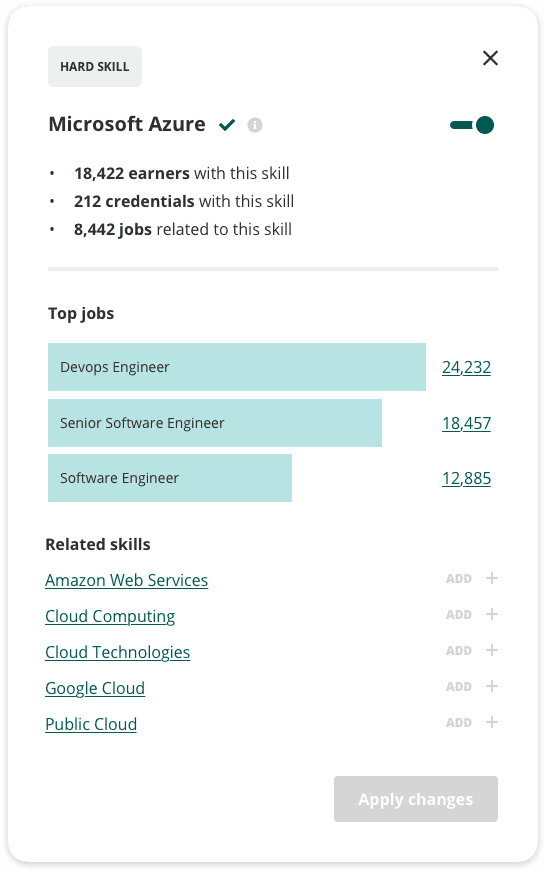Click the '212 credentials' text
Viewport: 546px width, 872px height.
(x=134, y=201)
